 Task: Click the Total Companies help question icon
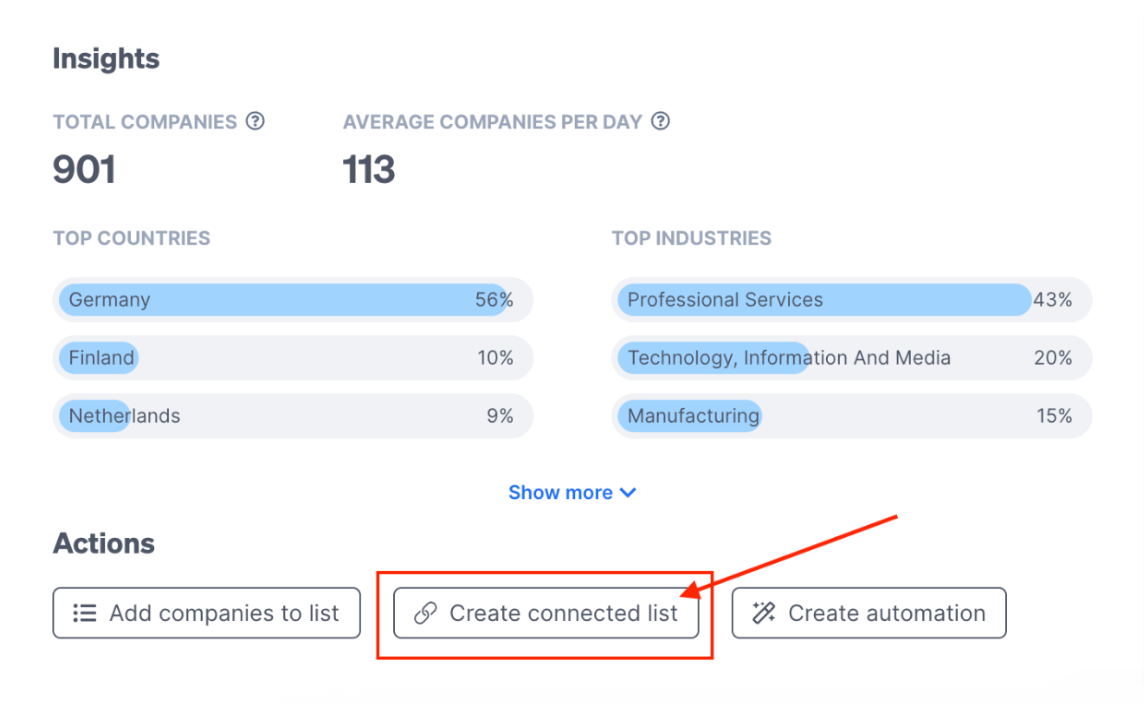(x=255, y=121)
